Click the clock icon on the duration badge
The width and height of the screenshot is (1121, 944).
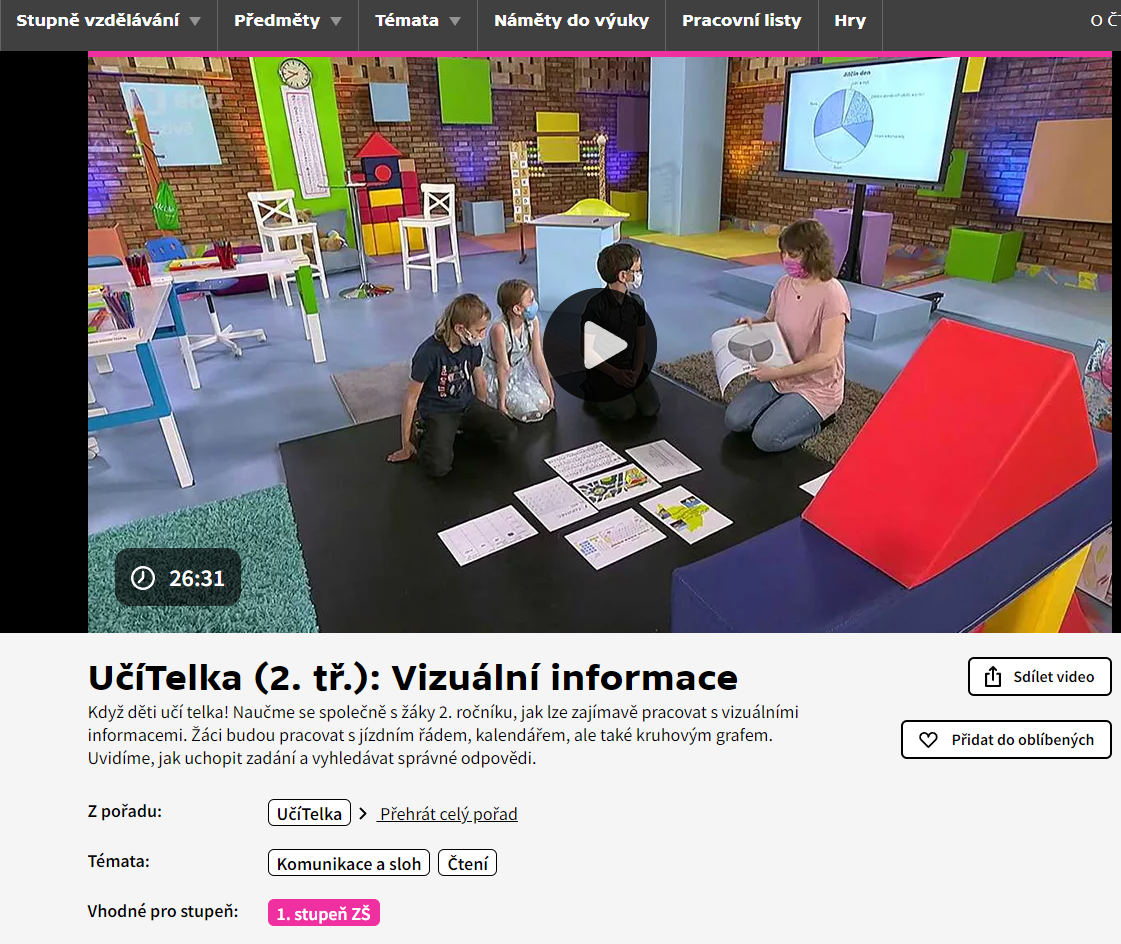(x=142, y=577)
